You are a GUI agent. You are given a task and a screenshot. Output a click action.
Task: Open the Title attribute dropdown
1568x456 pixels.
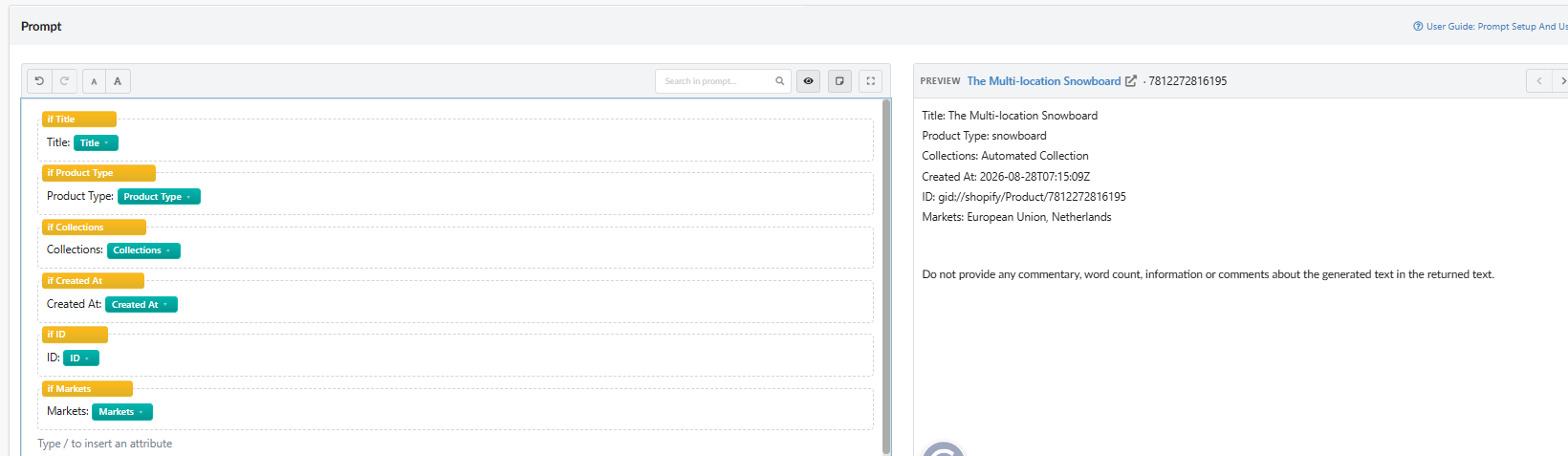(x=96, y=143)
